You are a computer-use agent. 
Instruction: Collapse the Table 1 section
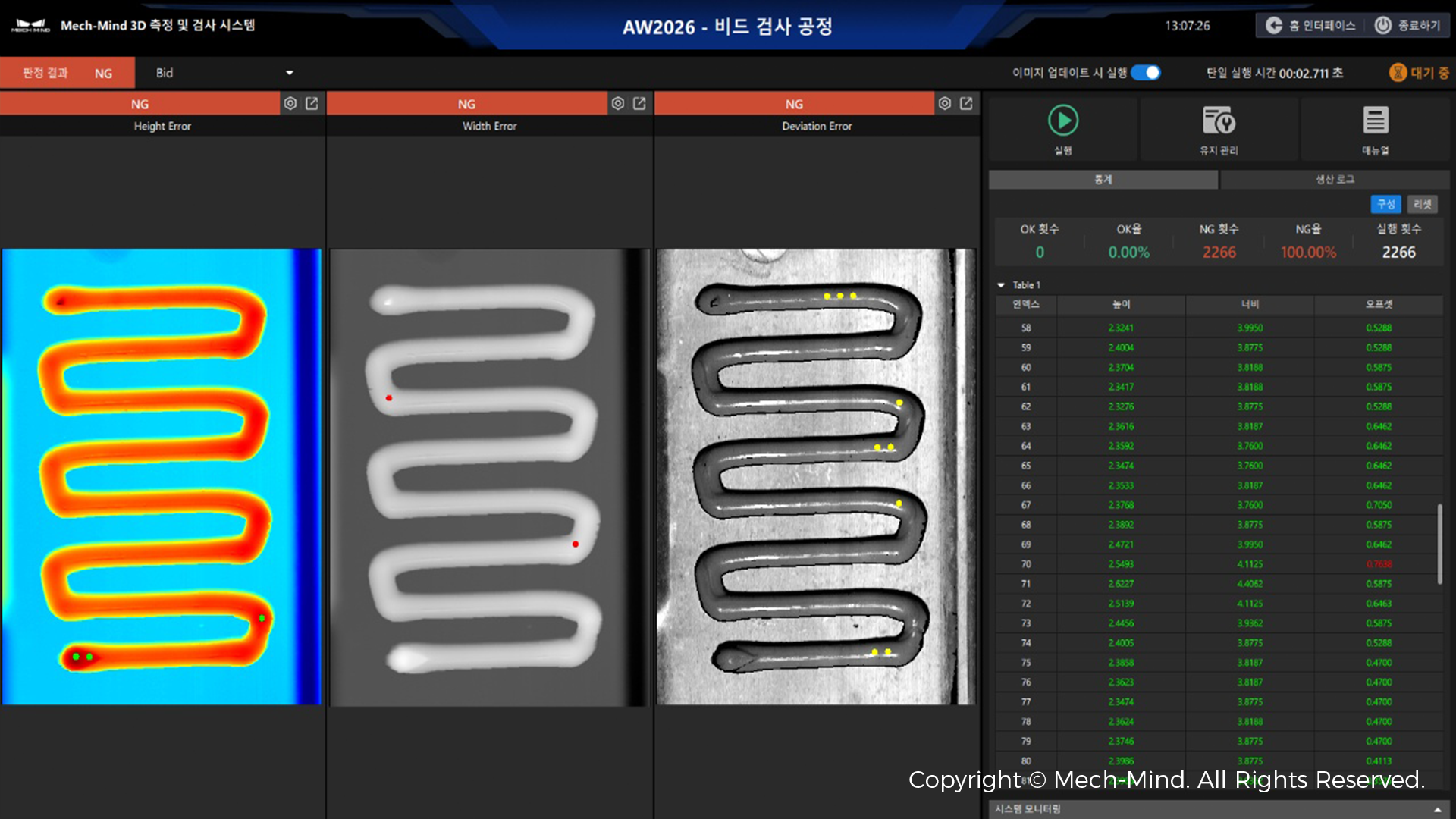1001,285
